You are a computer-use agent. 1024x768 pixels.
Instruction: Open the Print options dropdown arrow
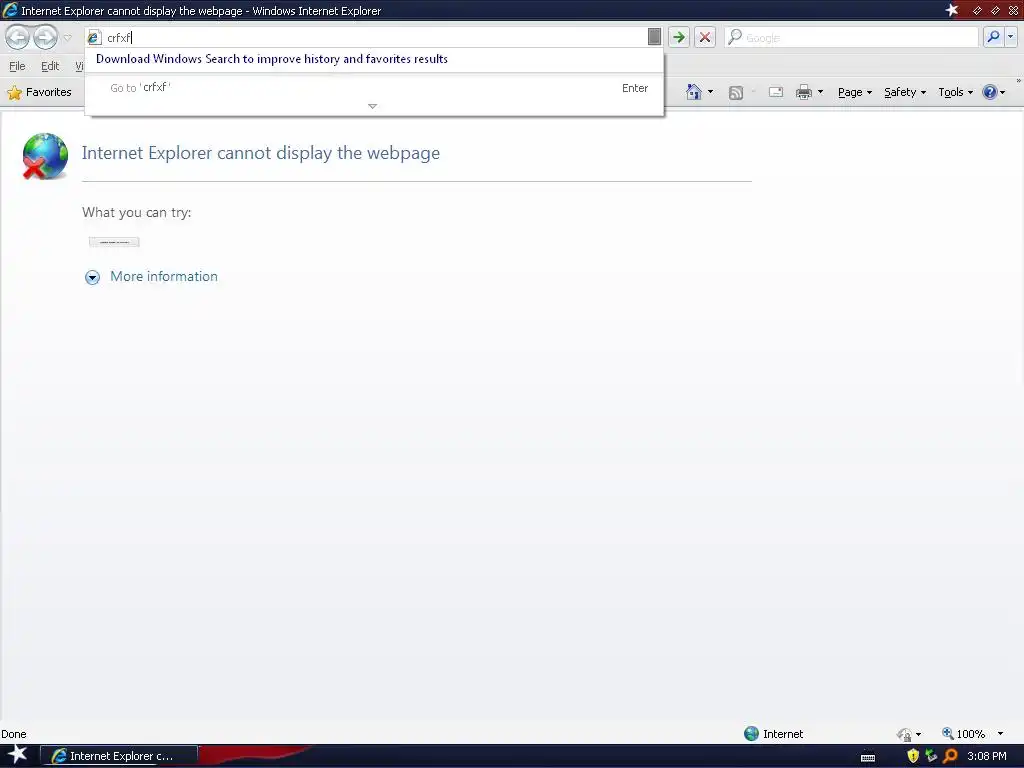click(x=820, y=92)
